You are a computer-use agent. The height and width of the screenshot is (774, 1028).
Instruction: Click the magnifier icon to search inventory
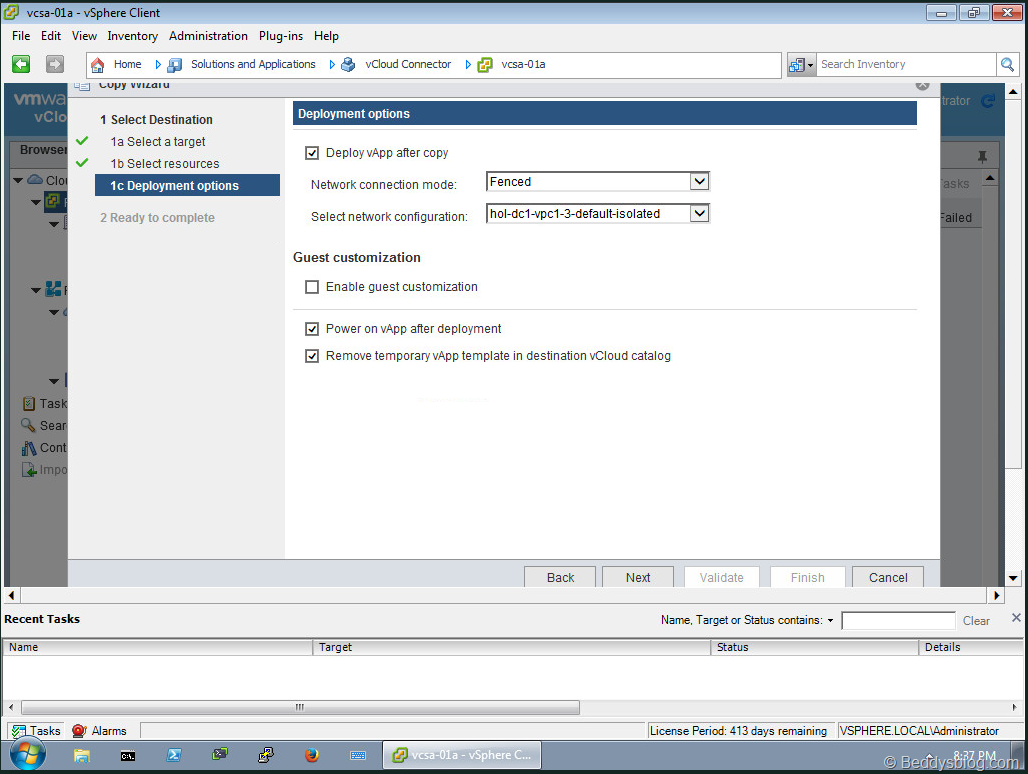tap(1007, 64)
